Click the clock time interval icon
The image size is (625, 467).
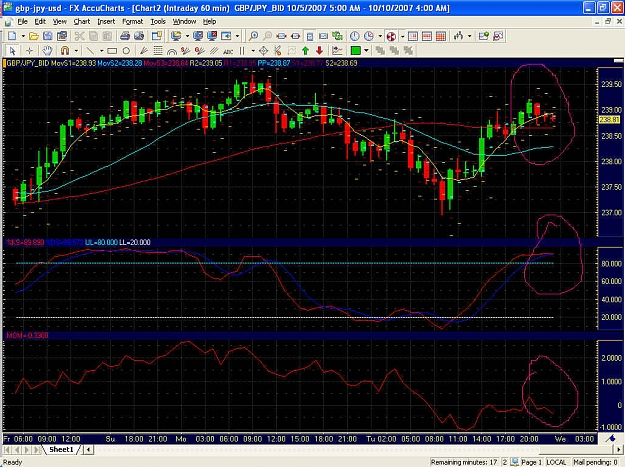(x=354, y=36)
